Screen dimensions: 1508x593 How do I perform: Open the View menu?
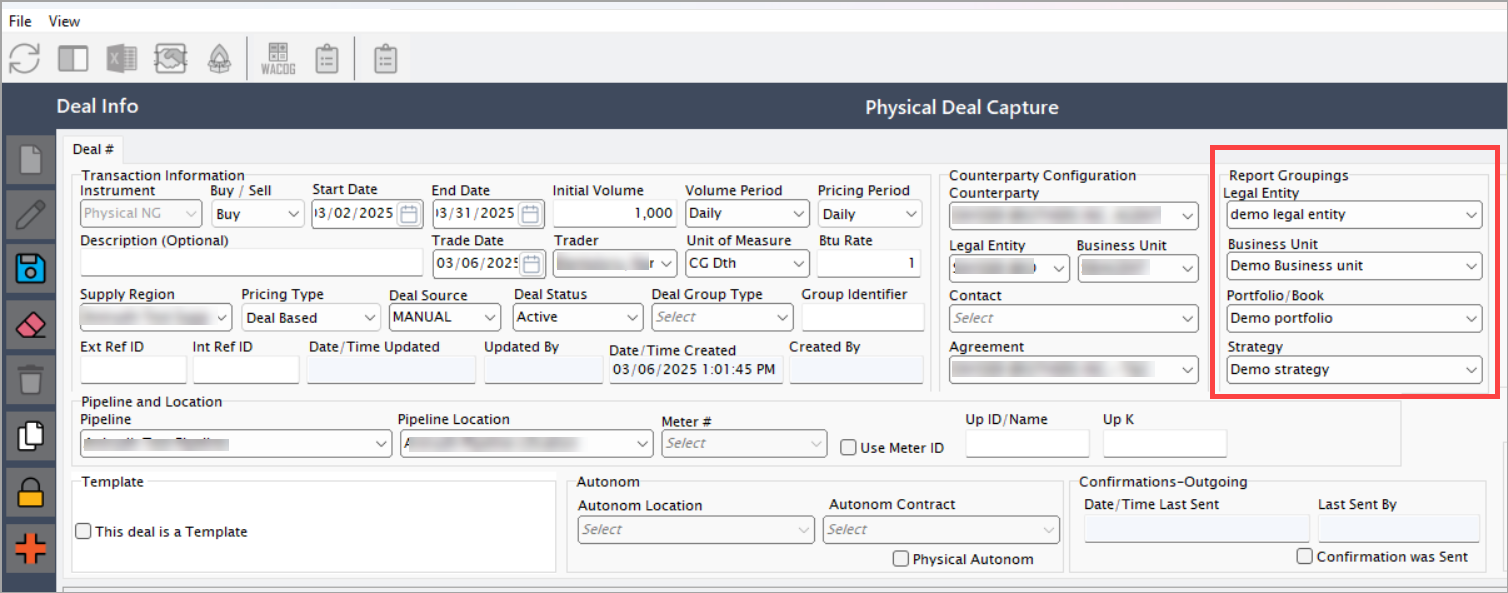[x=64, y=21]
